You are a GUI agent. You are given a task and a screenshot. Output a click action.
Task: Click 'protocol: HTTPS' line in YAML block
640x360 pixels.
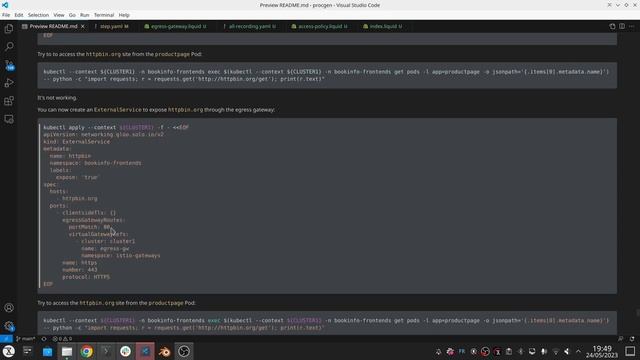coord(86,277)
